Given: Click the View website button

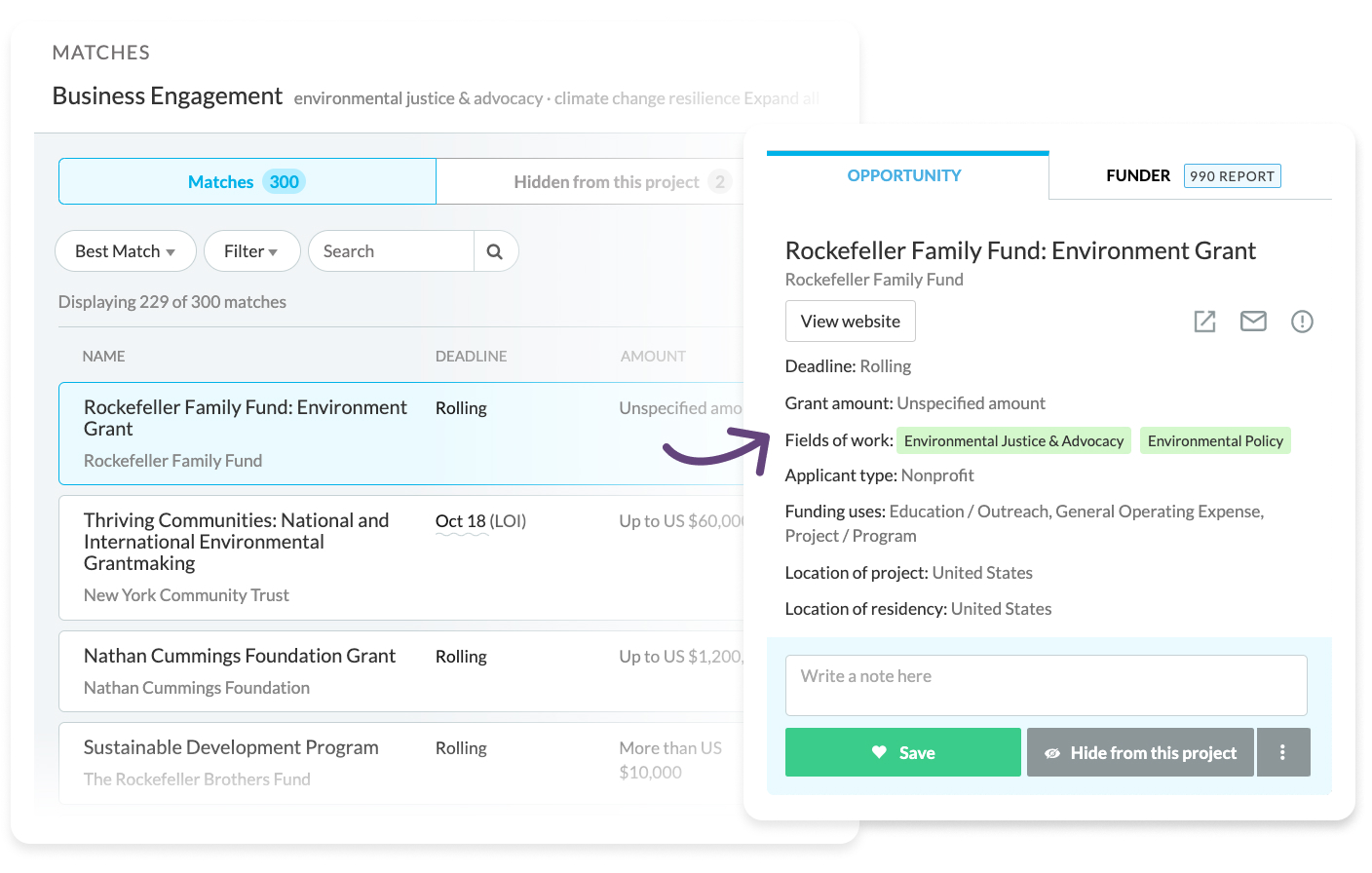Looking at the screenshot, I should pos(850,321).
